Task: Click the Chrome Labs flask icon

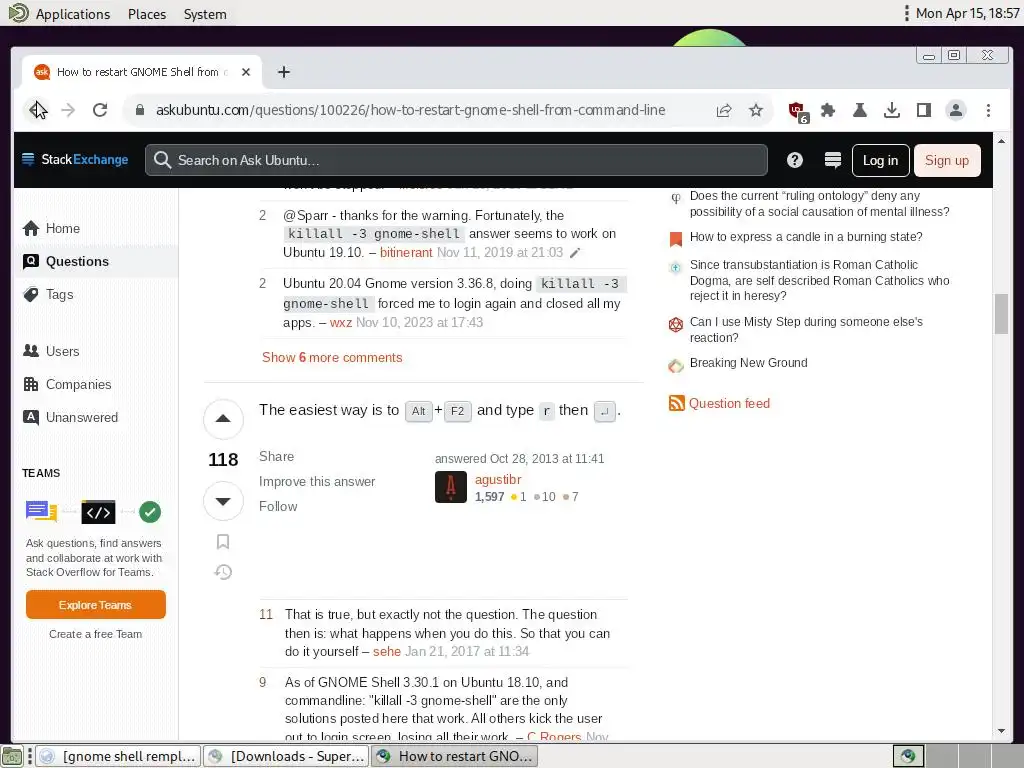Action: tap(859, 110)
